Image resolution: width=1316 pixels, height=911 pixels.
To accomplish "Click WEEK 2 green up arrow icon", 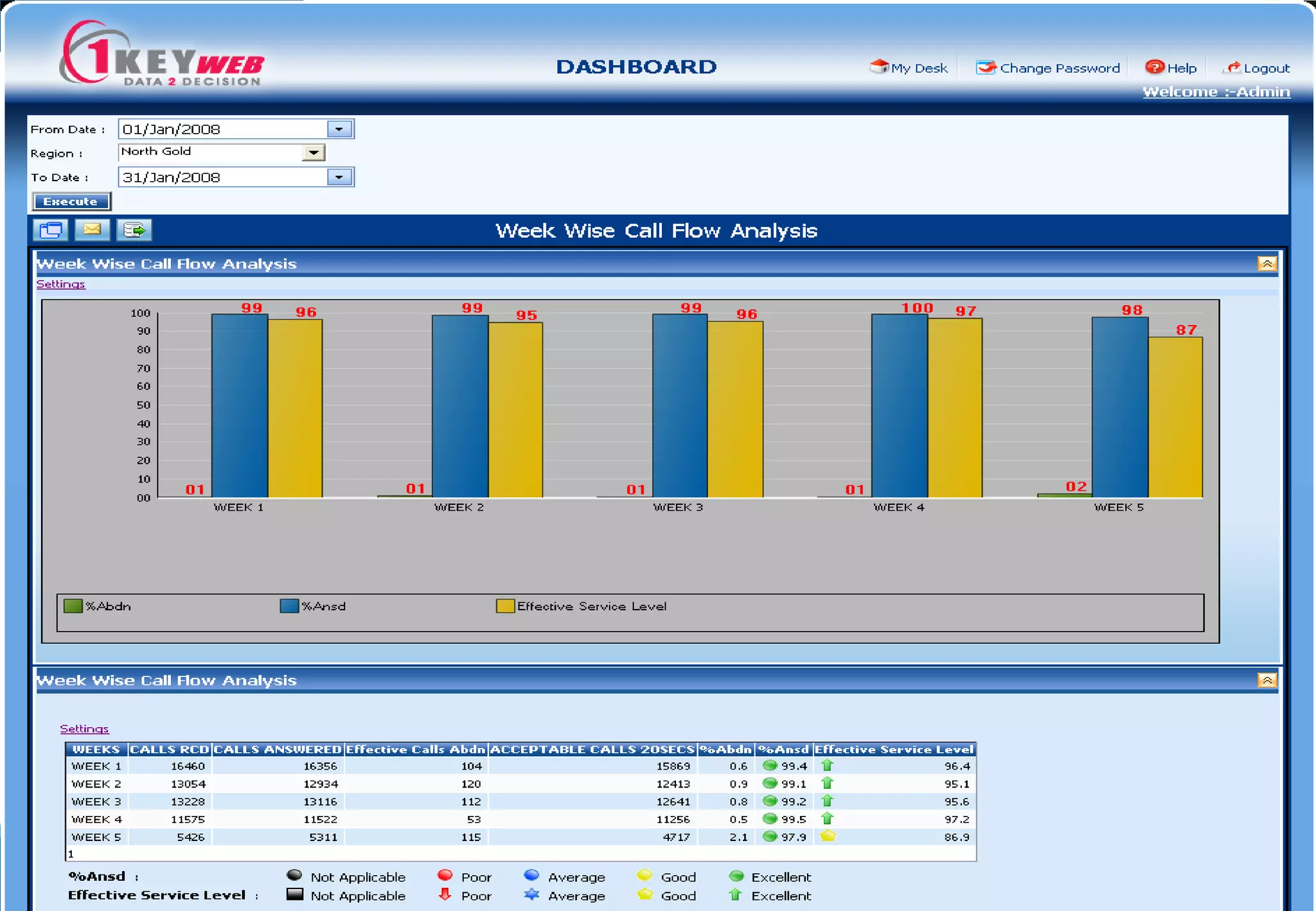I will pyautogui.click(x=828, y=783).
